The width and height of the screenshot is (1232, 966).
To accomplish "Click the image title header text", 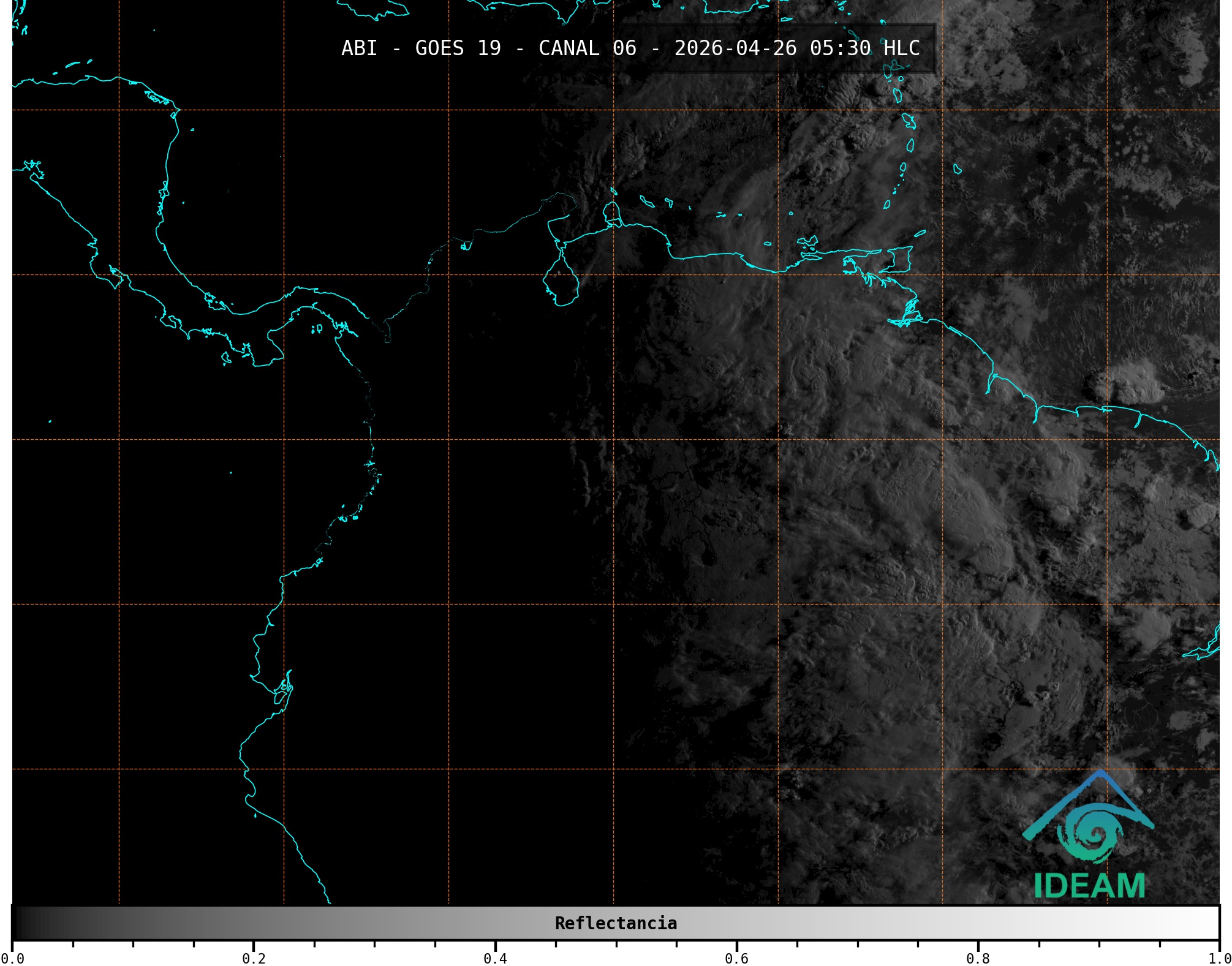I will tap(630, 48).
